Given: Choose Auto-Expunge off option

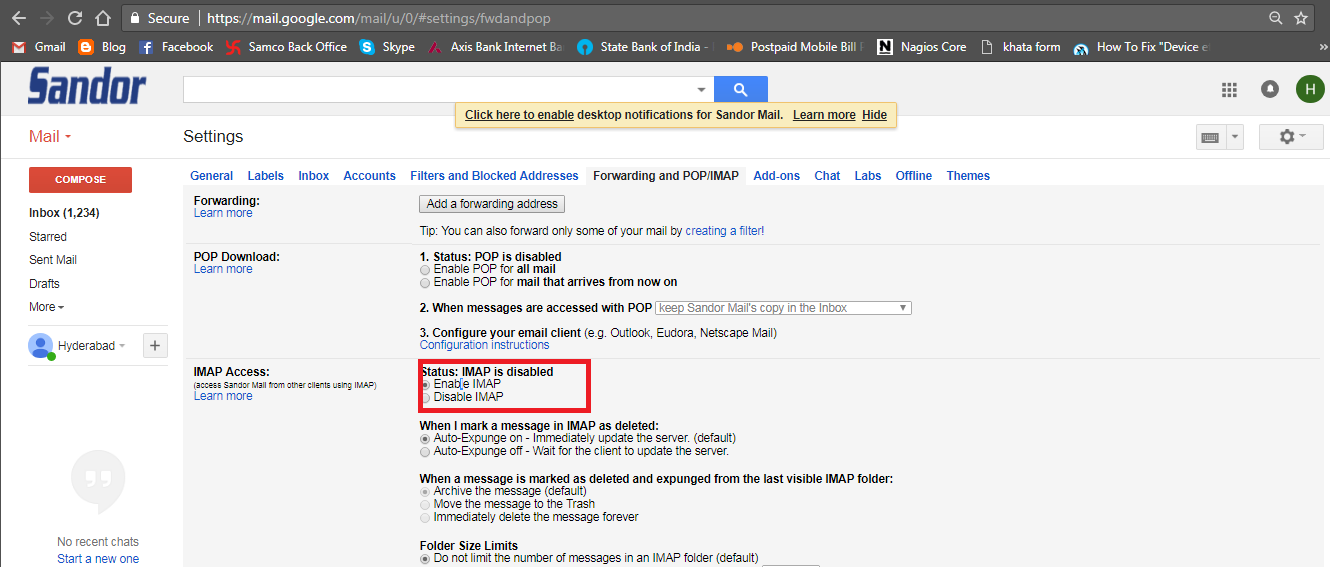Looking at the screenshot, I should [x=426, y=452].
